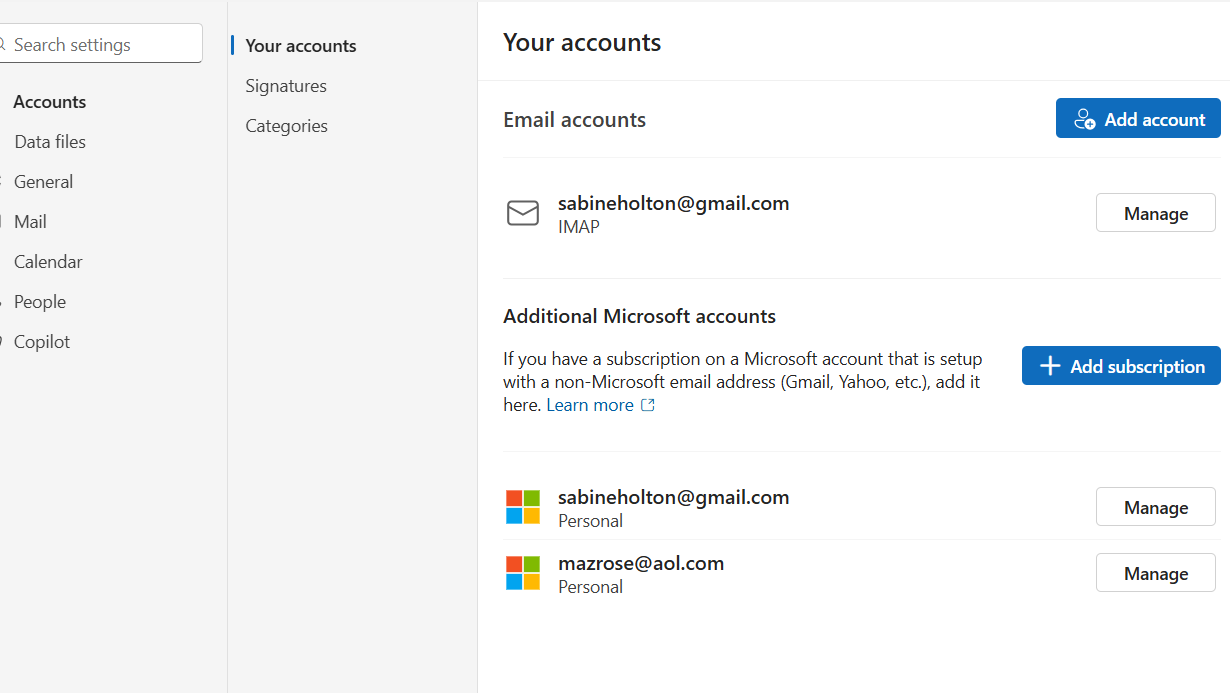Switch to the Categories section
Viewport: 1230px width, 693px height.
coord(287,126)
